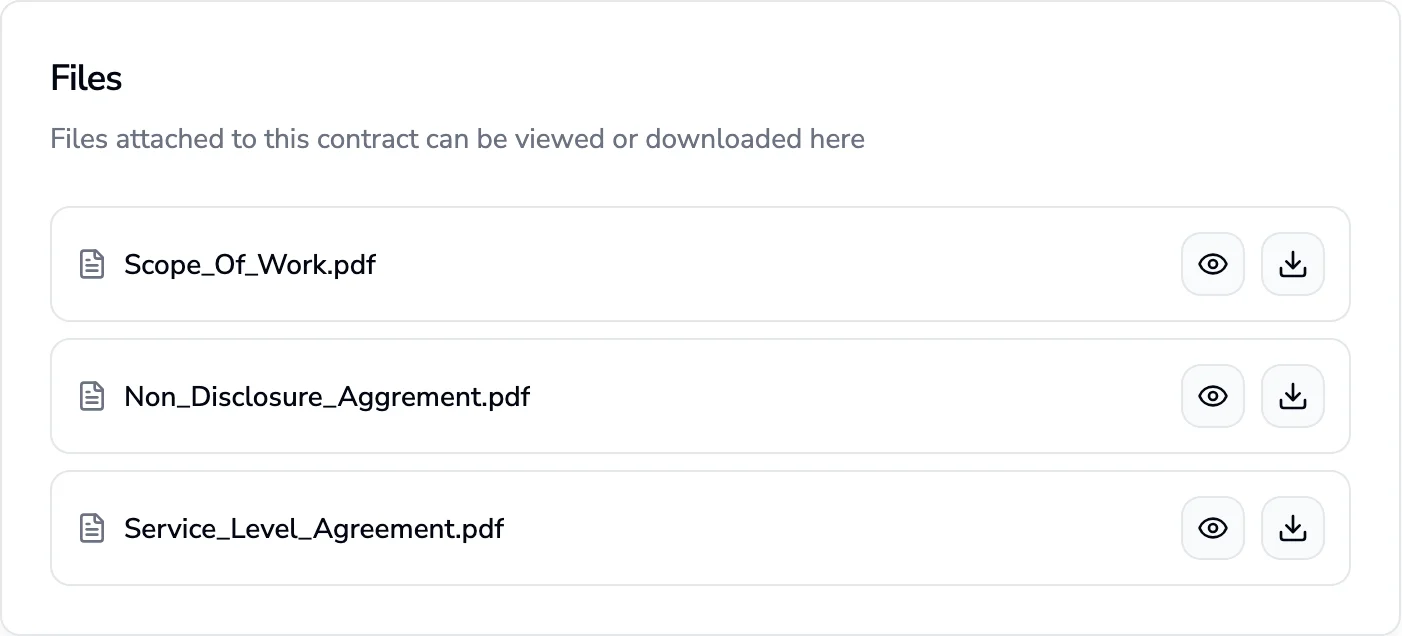Click the download arrow for Service_Level_Agreement.pdf
The width and height of the screenshot is (1402, 636).
[1292, 528]
